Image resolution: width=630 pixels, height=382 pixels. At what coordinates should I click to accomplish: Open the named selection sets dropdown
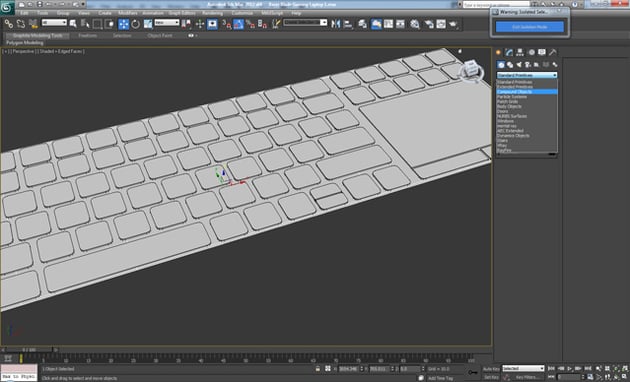[x=305, y=22]
